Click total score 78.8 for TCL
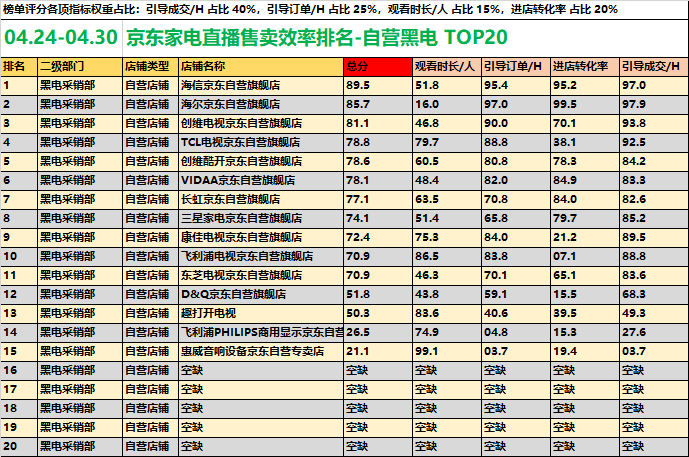The image size is (689, 457). (x=378, y=142)
